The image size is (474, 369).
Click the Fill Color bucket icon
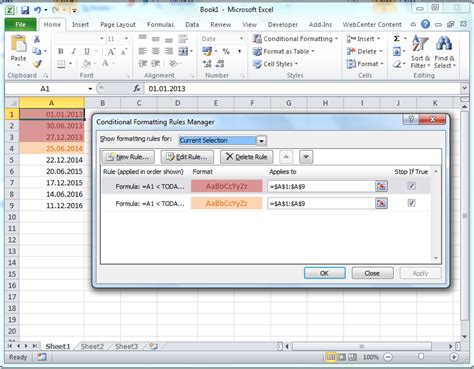[86, 64]
